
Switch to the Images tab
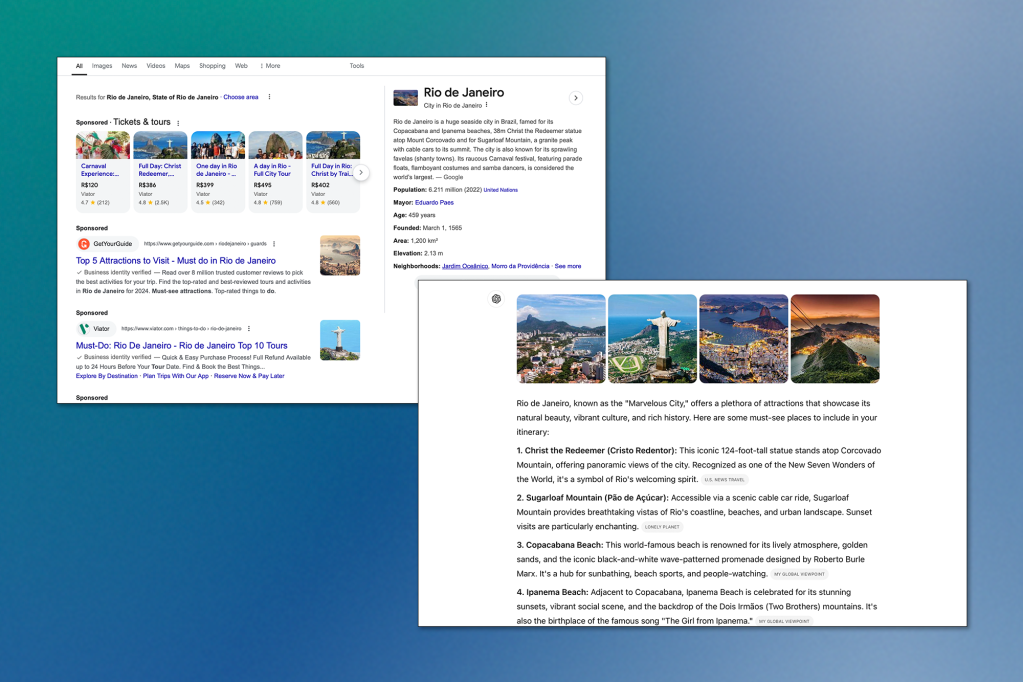point(102,66)
